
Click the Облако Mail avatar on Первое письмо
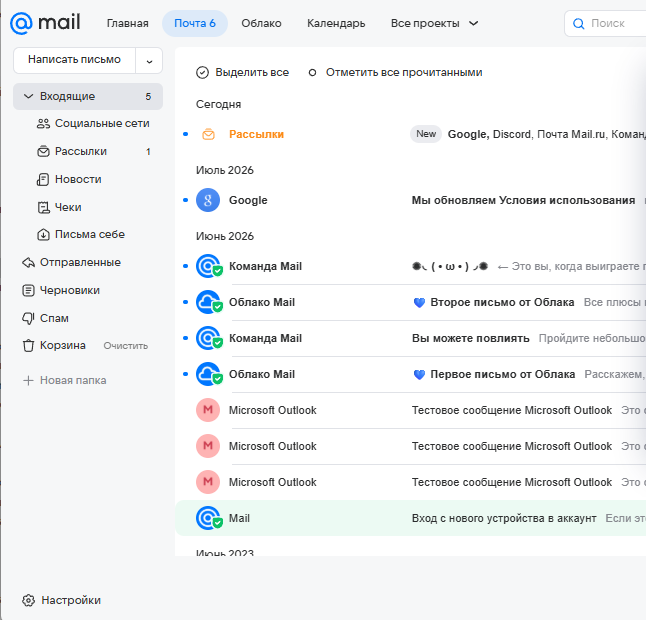pyautogui.click(x=208, y=374)
